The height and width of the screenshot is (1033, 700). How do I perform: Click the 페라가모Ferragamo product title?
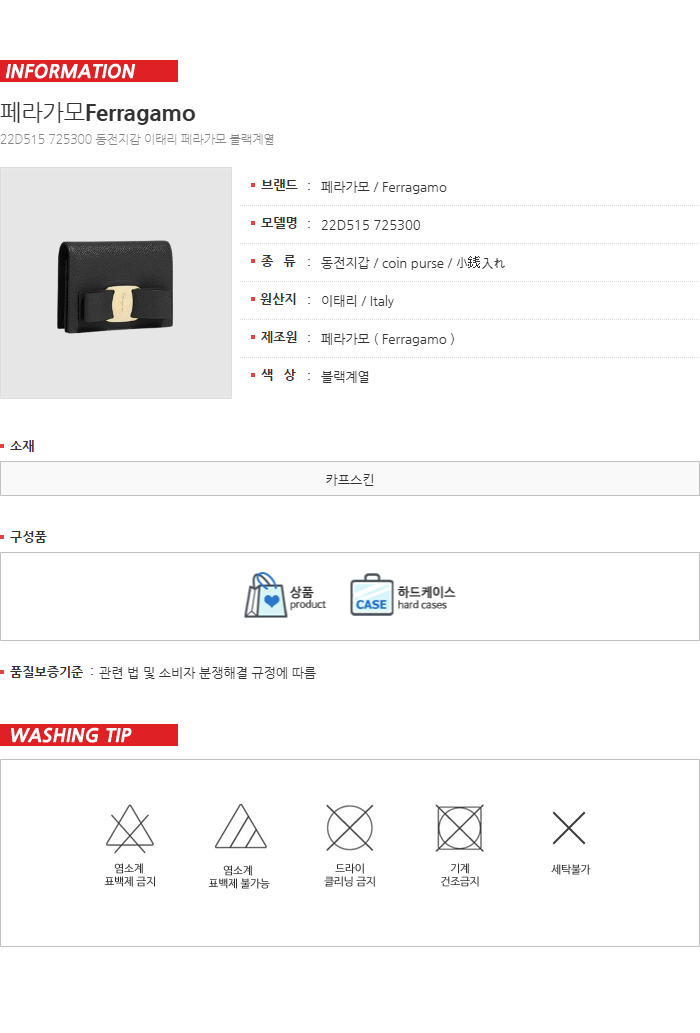point(97,113)
